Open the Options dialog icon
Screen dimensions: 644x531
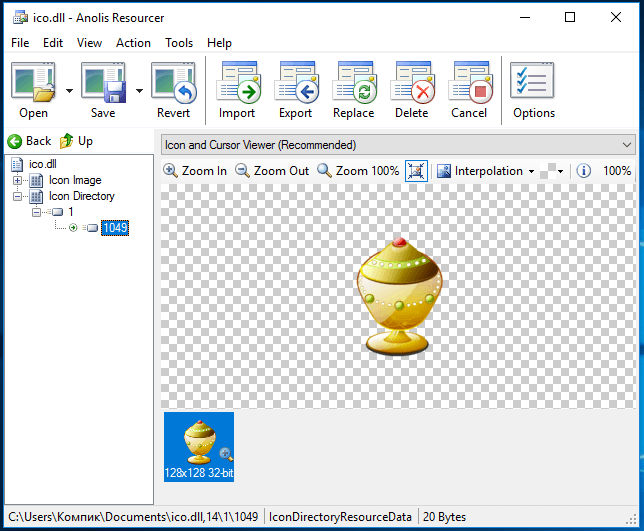coord(532,81)
